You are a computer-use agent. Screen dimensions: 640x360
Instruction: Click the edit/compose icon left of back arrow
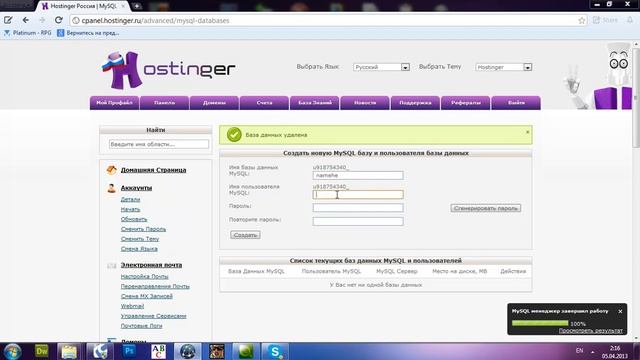click(x=8, y=20)
